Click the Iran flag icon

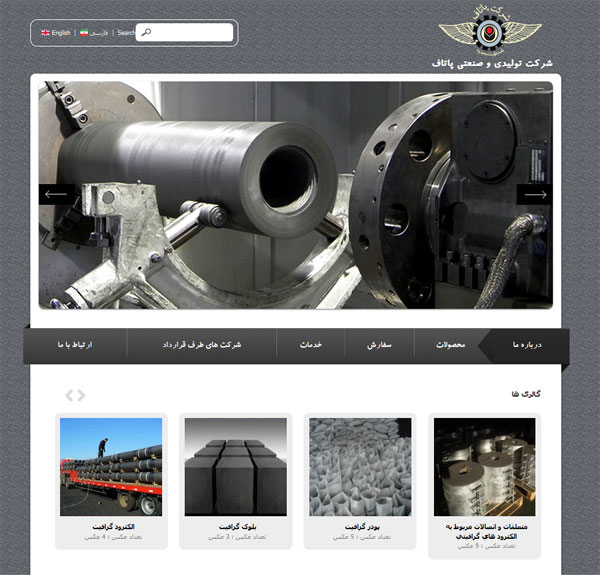click(x=84, y=33)
